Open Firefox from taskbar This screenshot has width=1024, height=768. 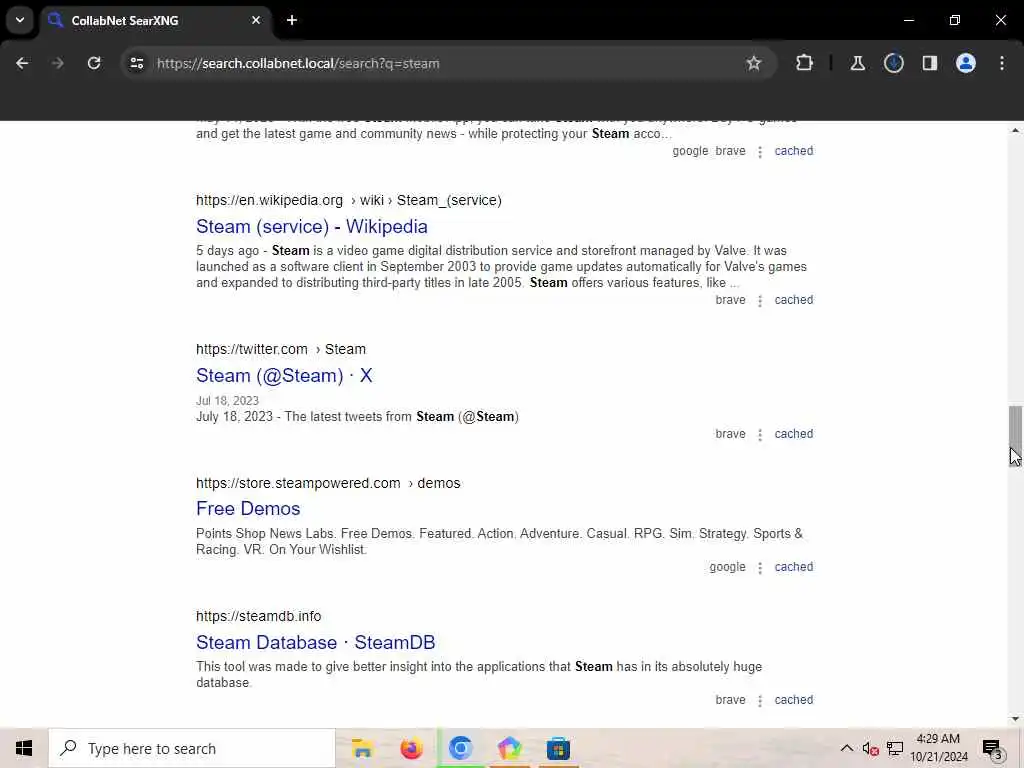pyautogui.click(x=411, y=748)
